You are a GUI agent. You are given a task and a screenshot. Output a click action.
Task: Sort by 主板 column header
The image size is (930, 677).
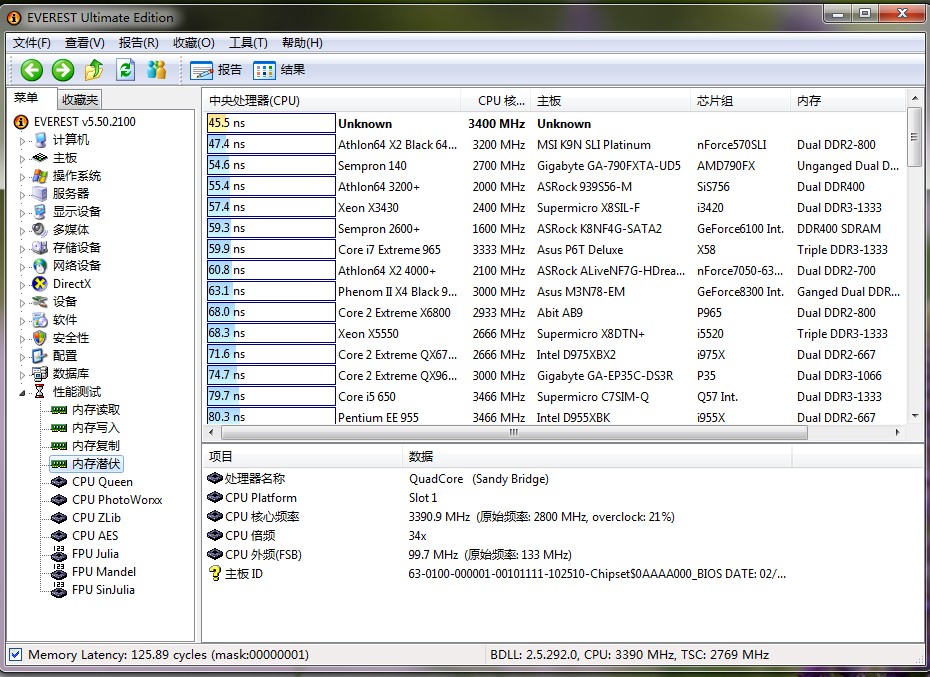pyautogui.click(x=611, y=101)
